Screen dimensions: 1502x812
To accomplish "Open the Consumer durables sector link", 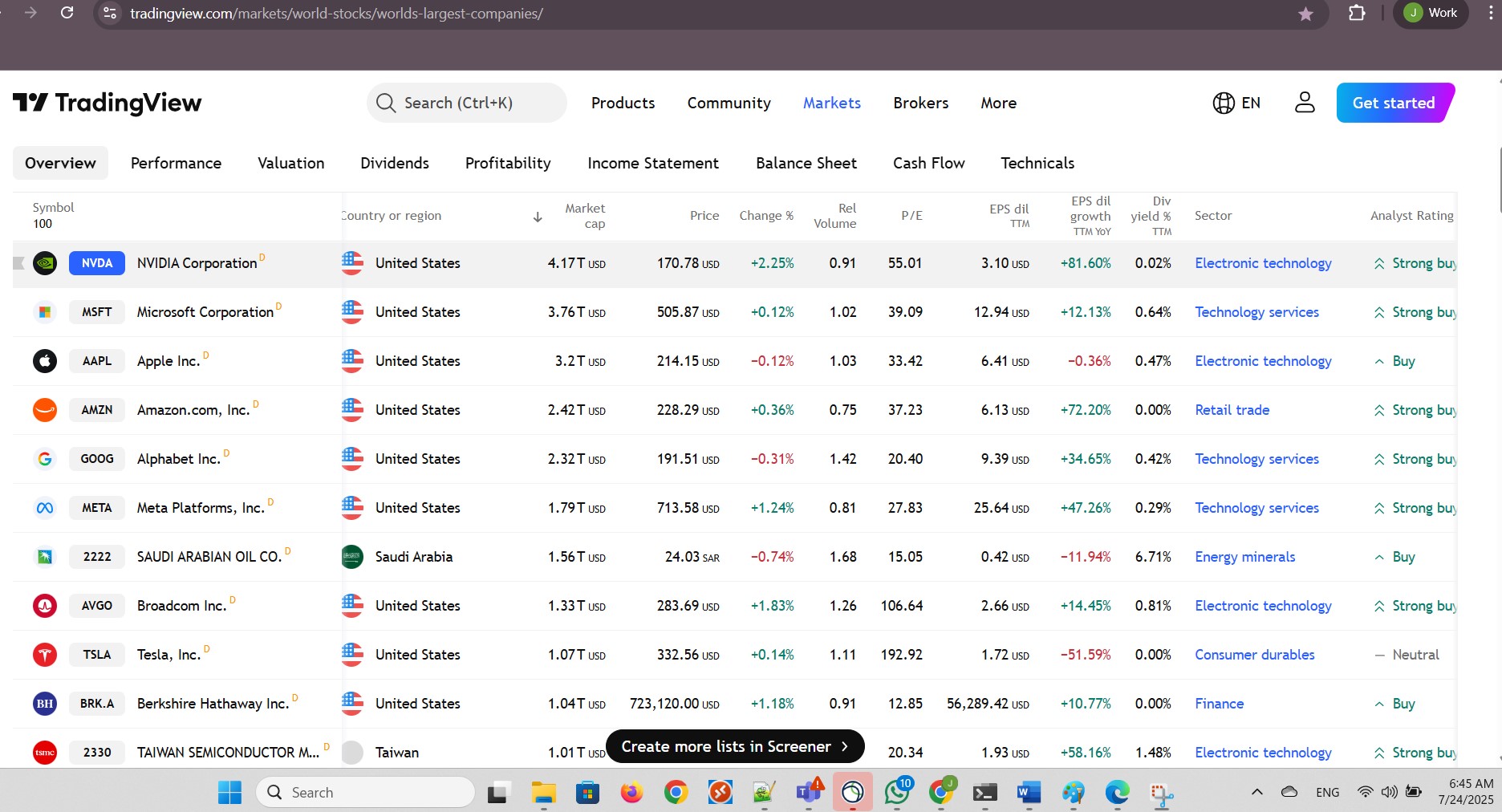I will (x=1254, y=655).
